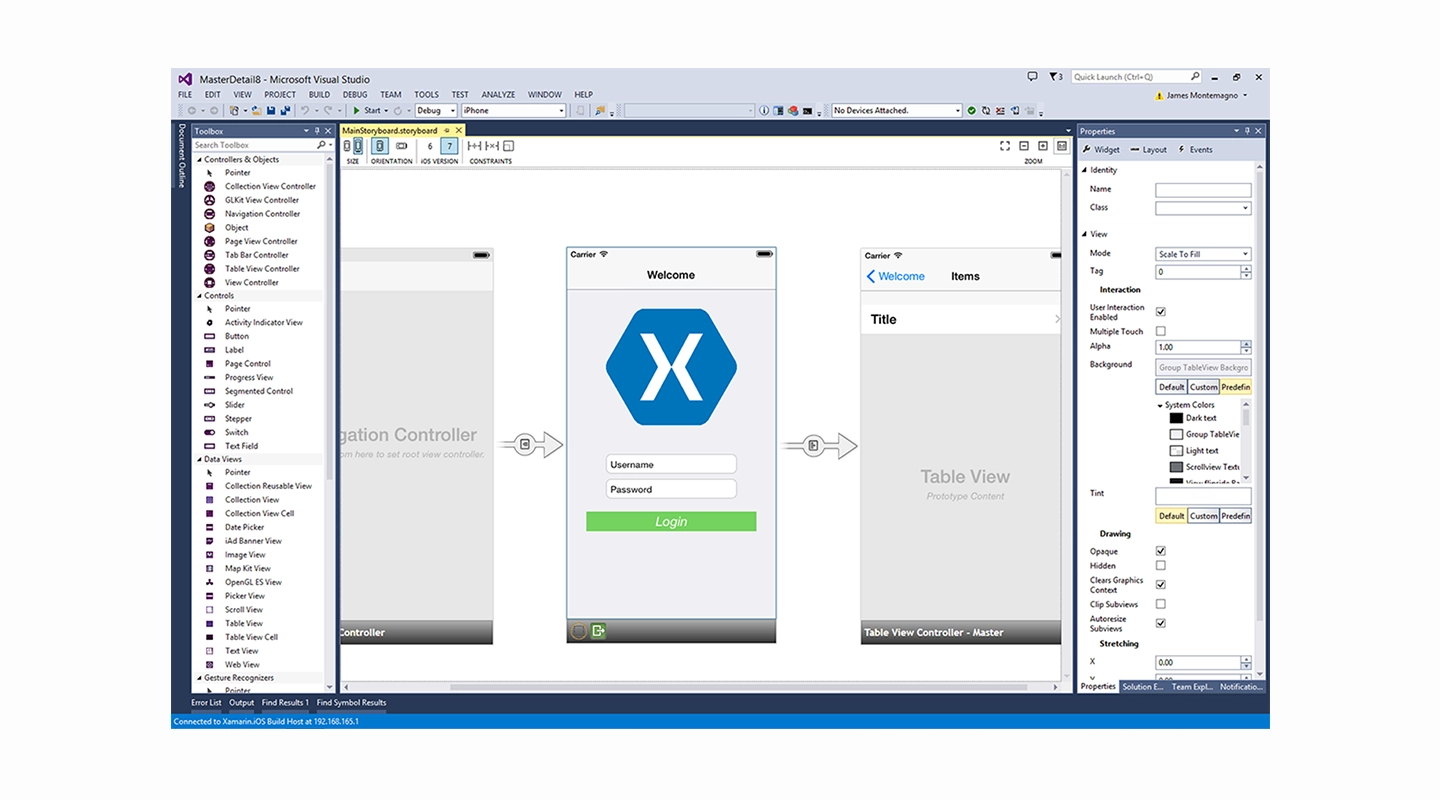The image size is (1440, 800).
Task: Click the Undo arrow in the toolbar
Action: pos(304,111)
